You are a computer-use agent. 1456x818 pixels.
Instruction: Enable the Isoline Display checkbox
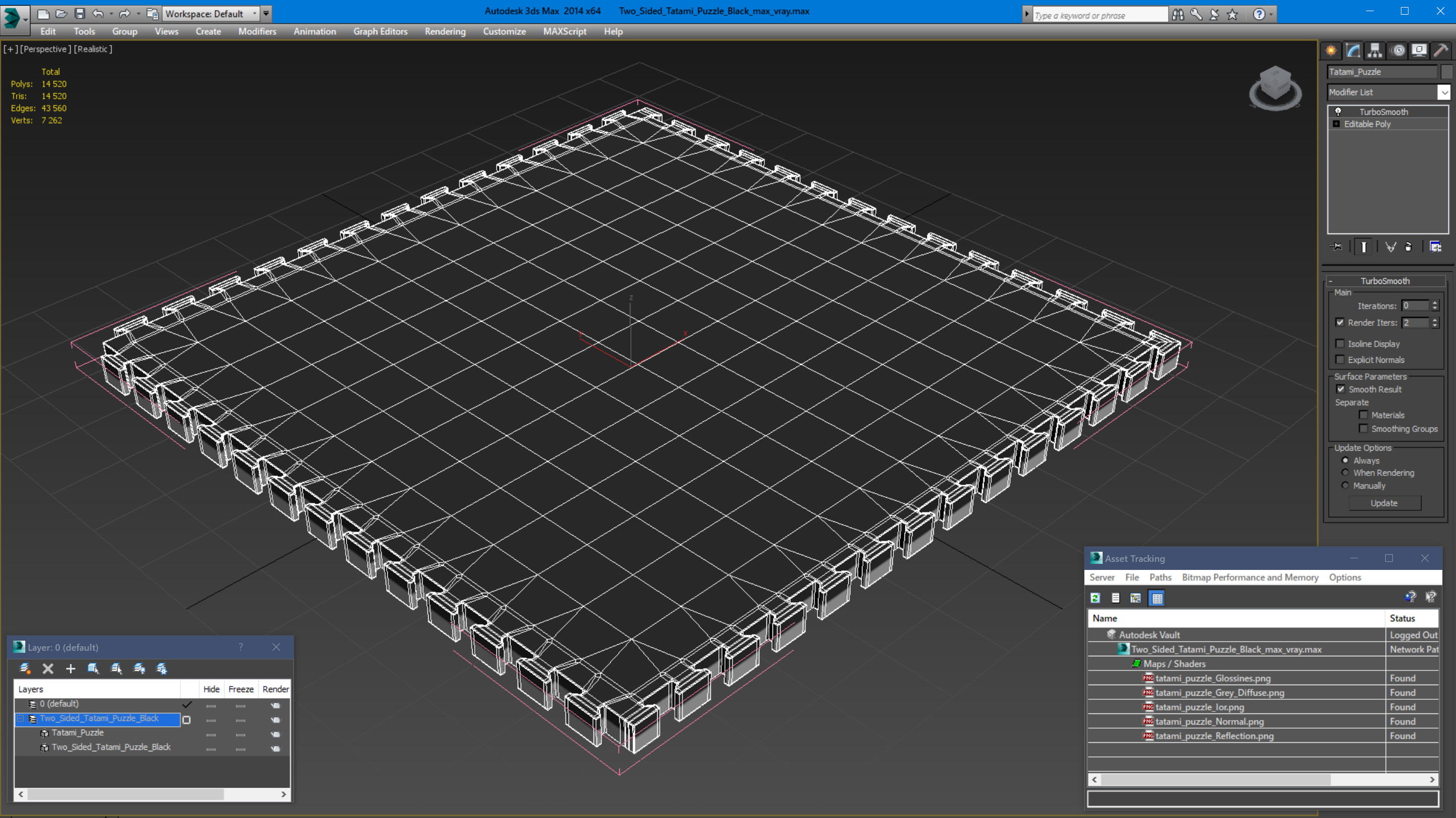point(1340,344)
